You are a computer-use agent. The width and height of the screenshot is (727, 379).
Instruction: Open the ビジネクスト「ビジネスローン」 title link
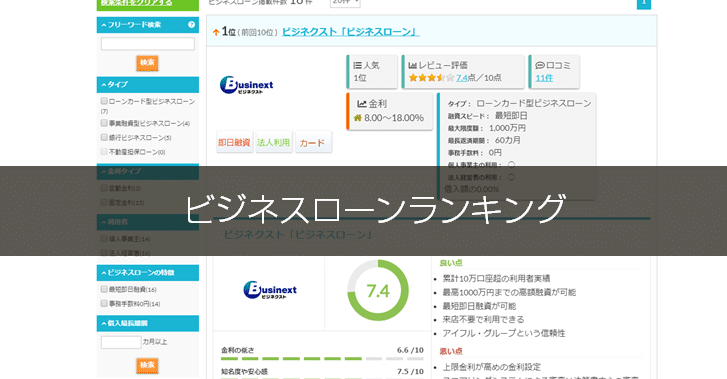pos(351,32)
